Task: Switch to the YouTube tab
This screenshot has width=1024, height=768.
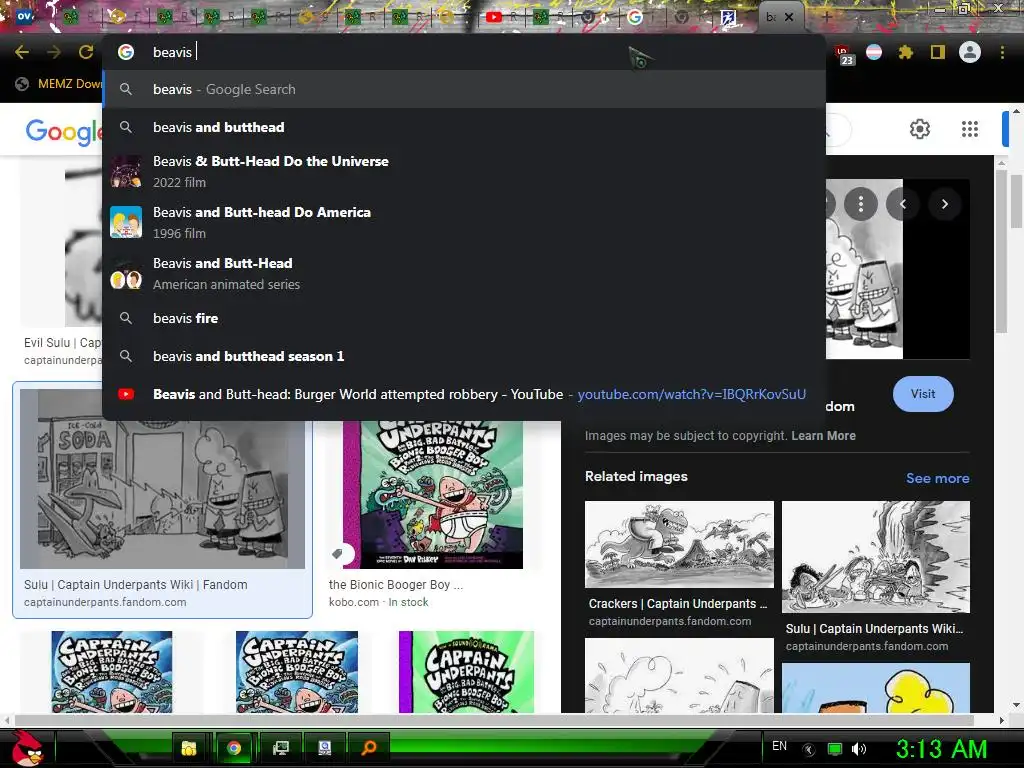Action: point(494,17)
